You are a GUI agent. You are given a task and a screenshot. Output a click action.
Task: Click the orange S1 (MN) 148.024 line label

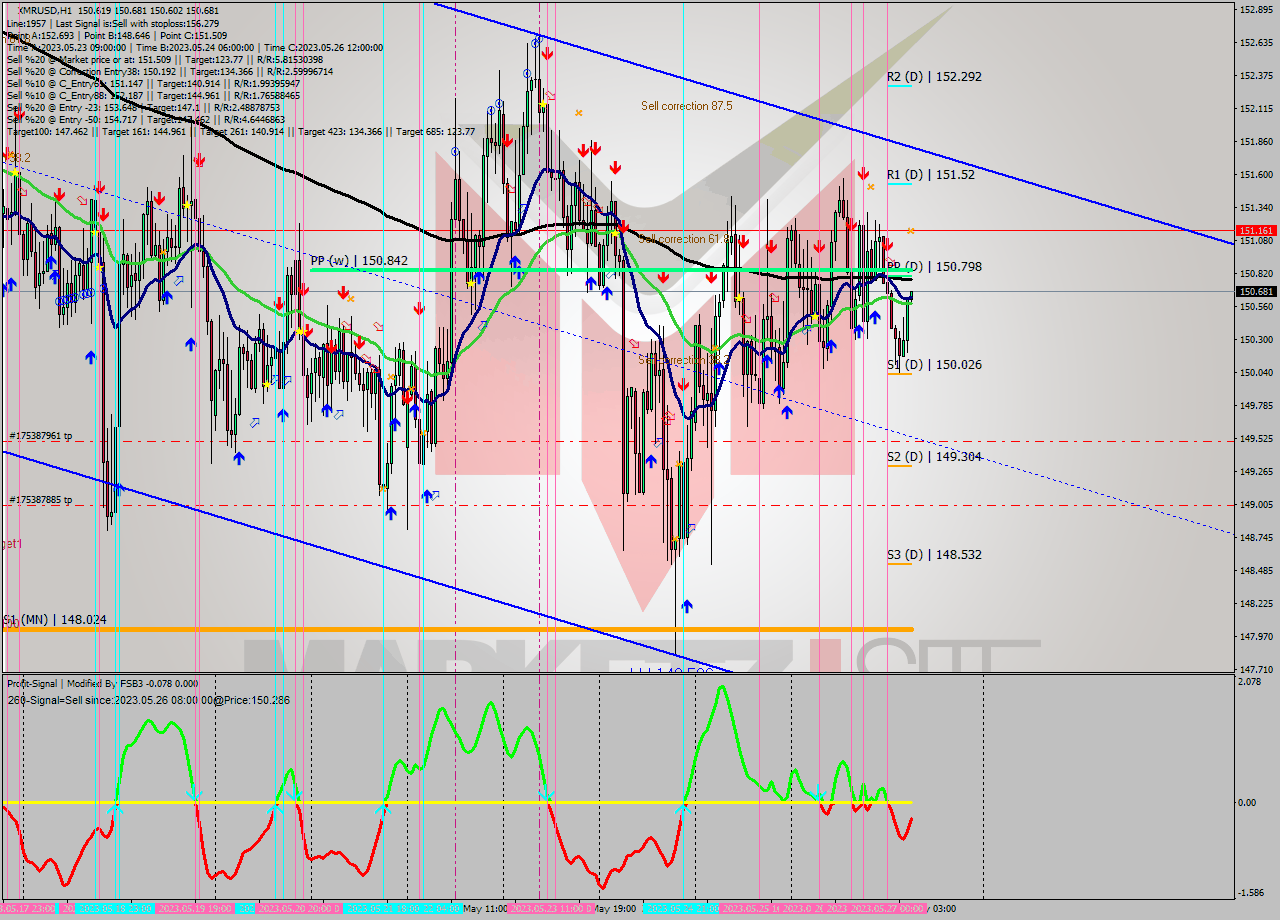[56, 620]
